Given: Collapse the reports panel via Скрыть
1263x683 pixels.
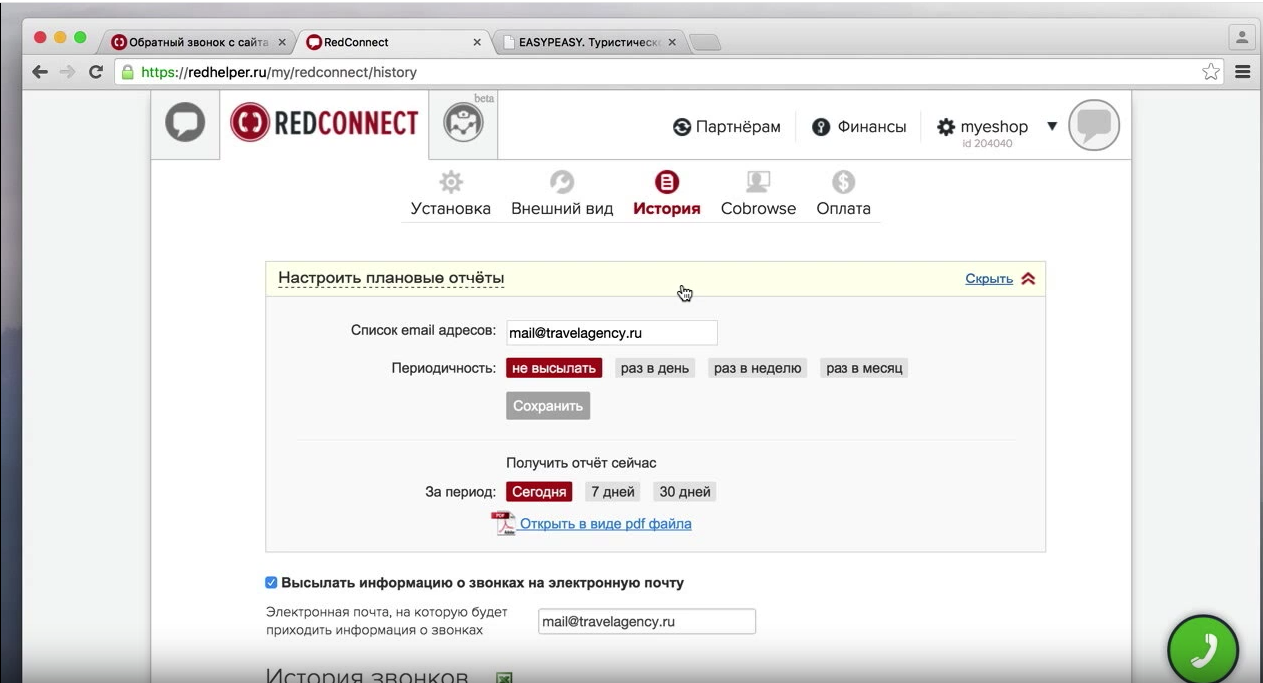Looking at the screenshot, I should click(989, 279).
